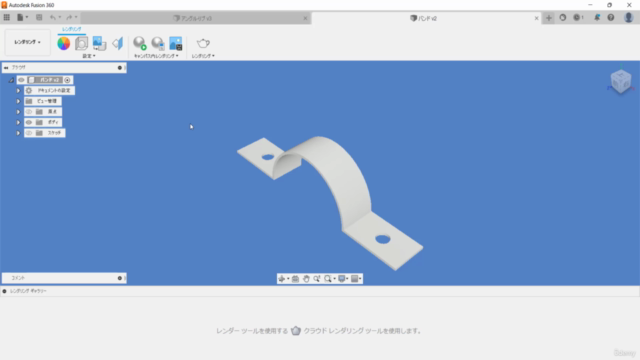Click the Orbit tool in navigation bar
Viewport: 640px width, 360px height.
(x=282, y=279)
